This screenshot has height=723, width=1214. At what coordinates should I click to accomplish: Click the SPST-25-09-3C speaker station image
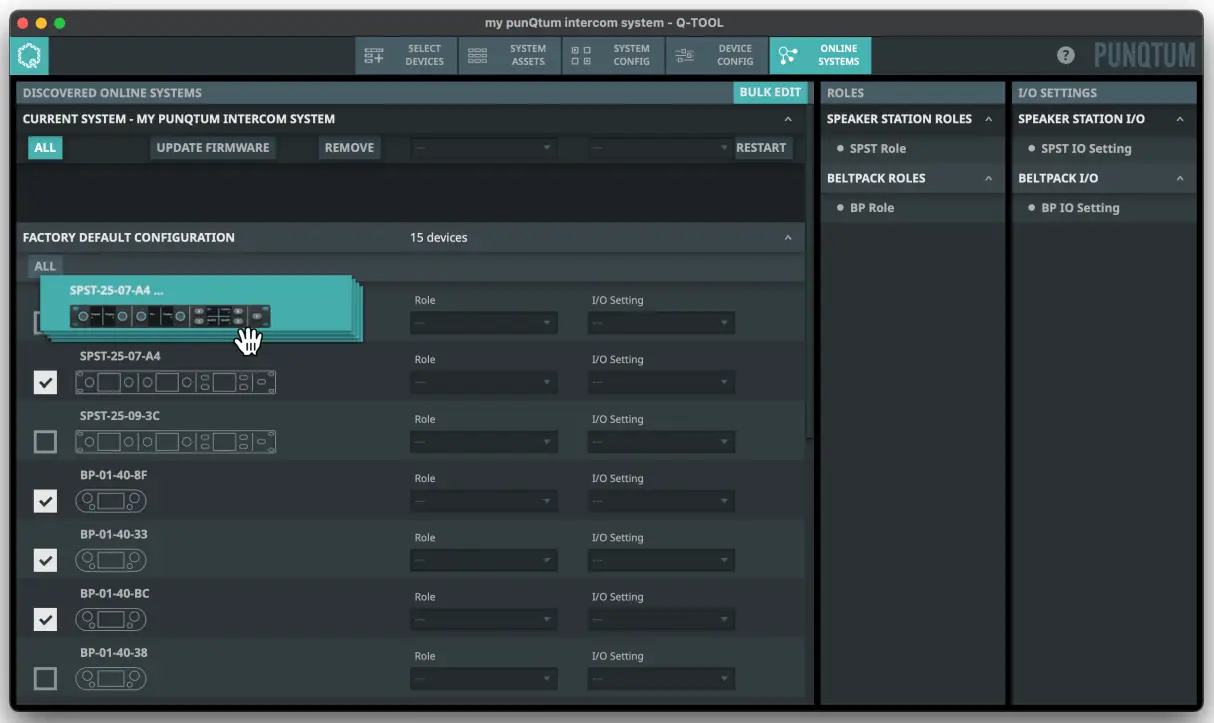pyautogui.click(x=175, y=442)
